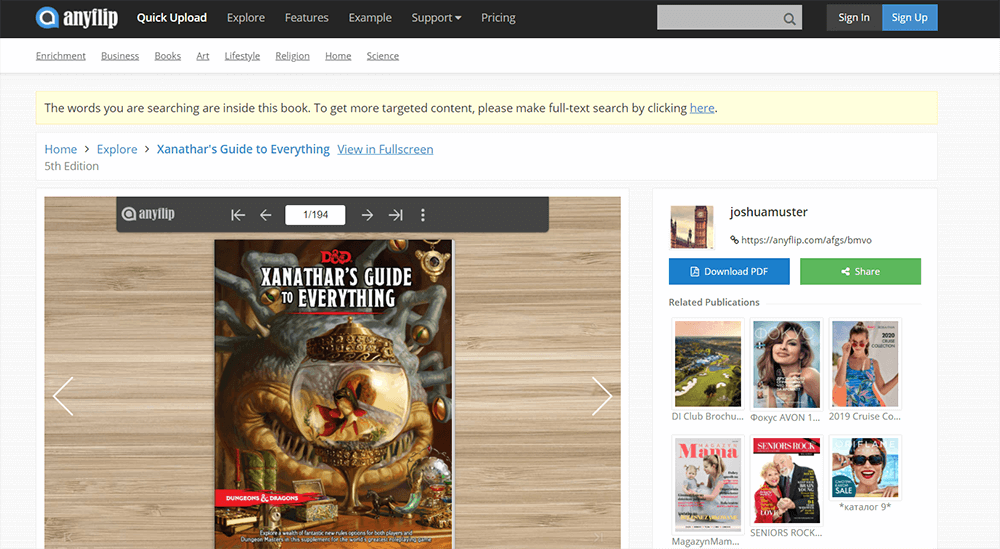
Task: Open the three-dot more options menu
Action: 423,215
